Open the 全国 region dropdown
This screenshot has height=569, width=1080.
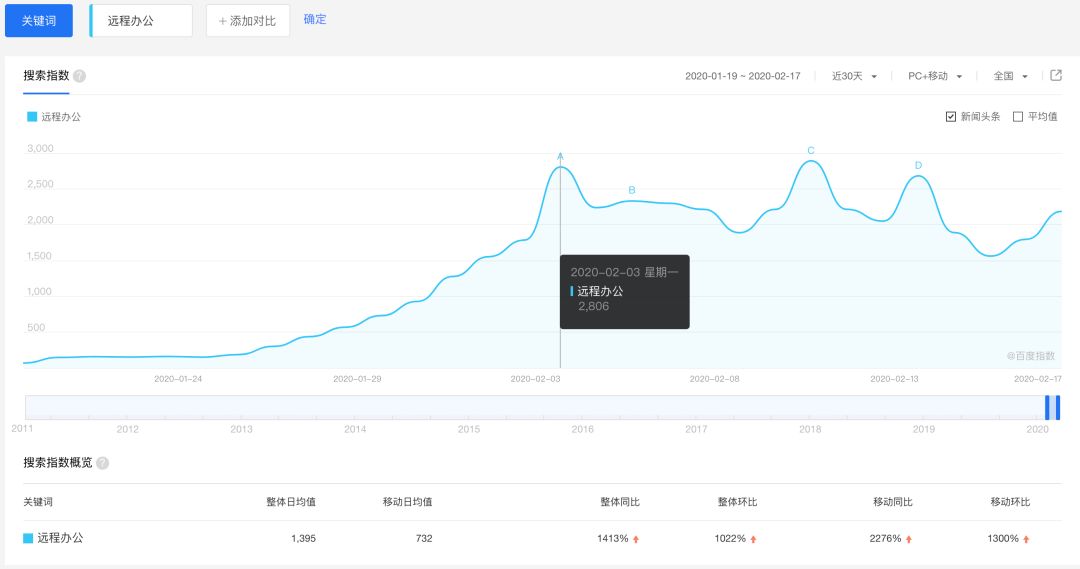pyautogui.click(x=1010, y=76)
